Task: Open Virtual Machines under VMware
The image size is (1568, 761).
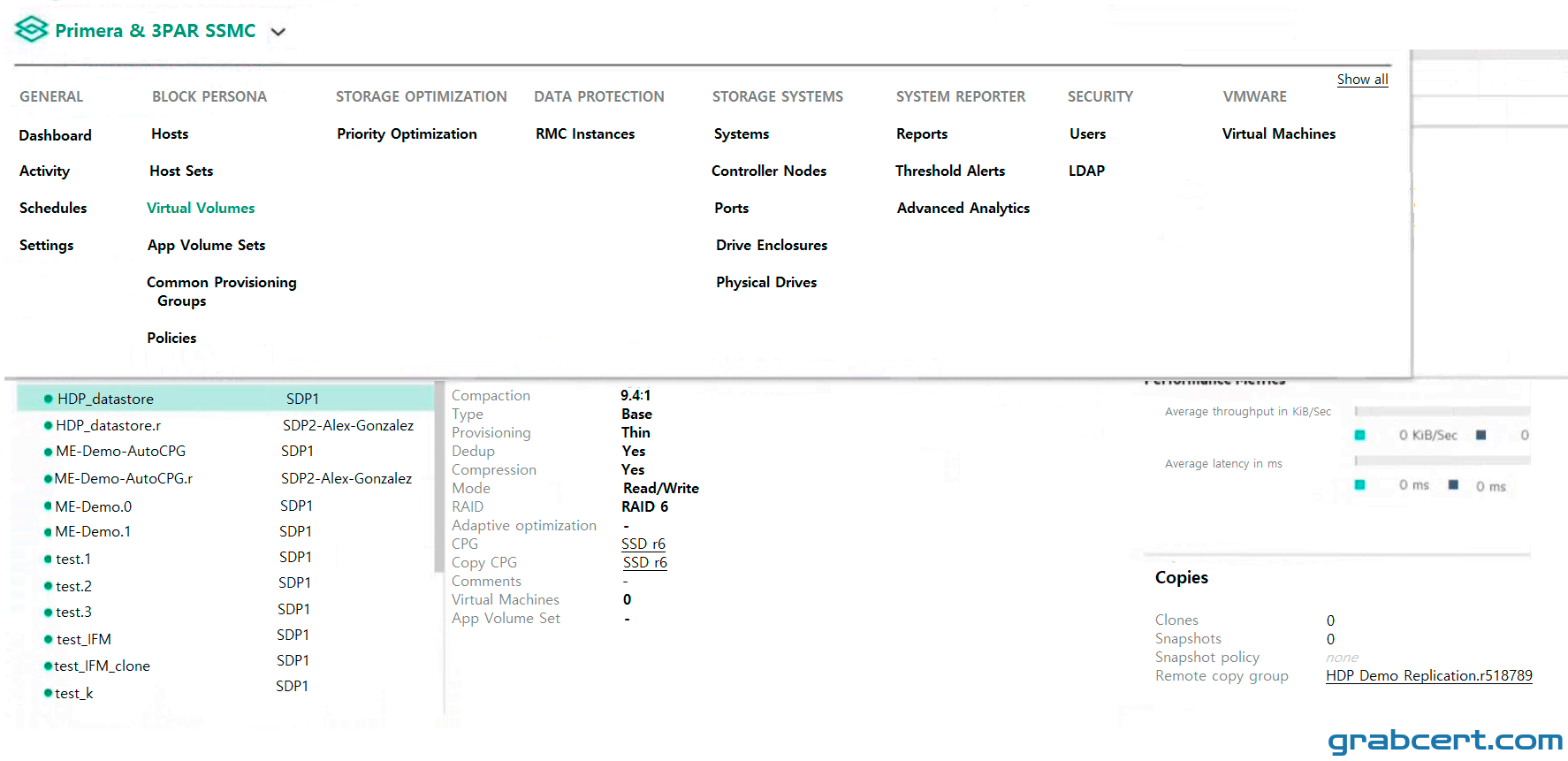Action: coord(1279,134)
